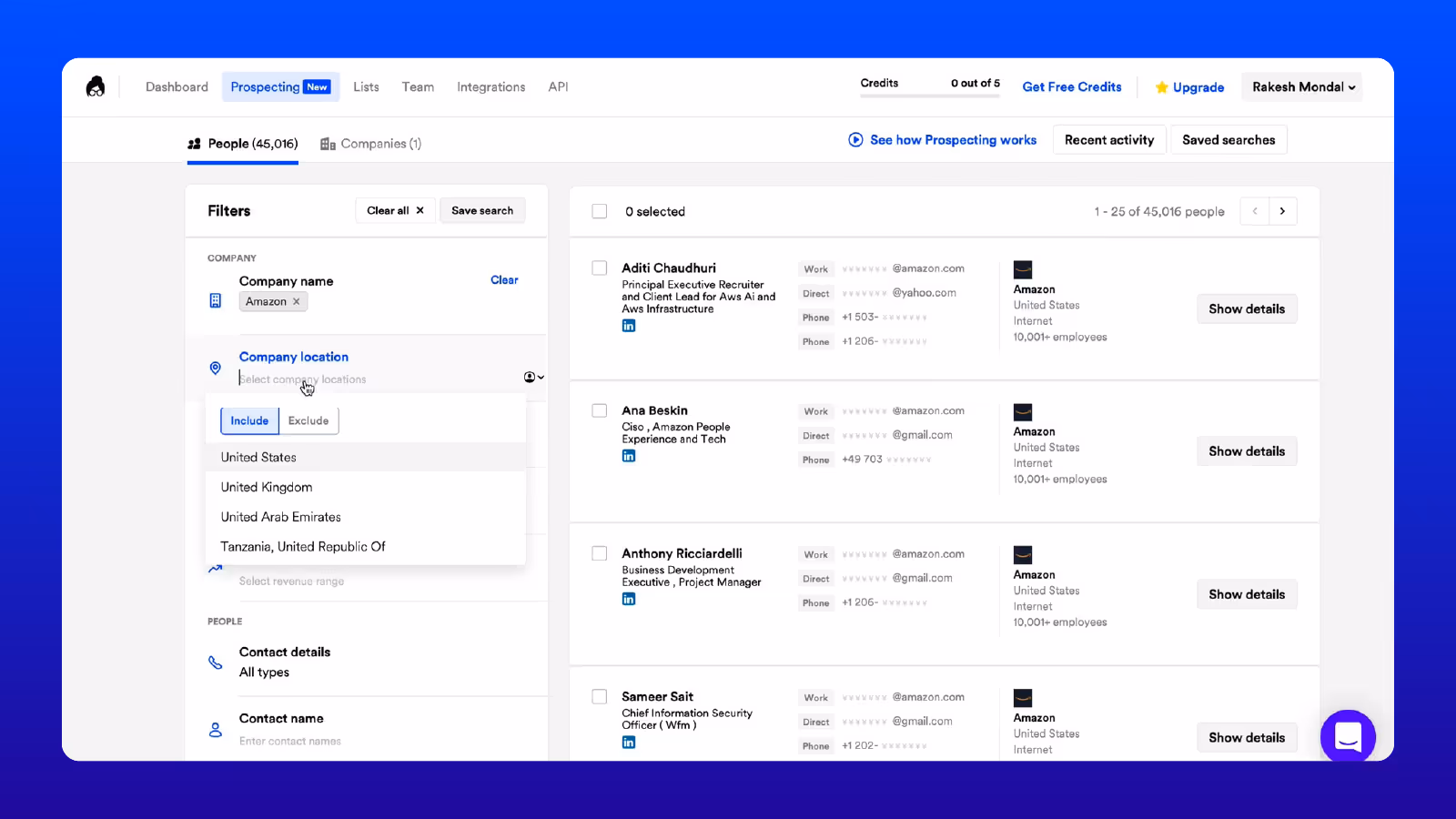Select Anthony Ricciardelli's checkbox
The width and height of the screenshot is (1456, 819).
pyautogui.click(x=600, y=553)
